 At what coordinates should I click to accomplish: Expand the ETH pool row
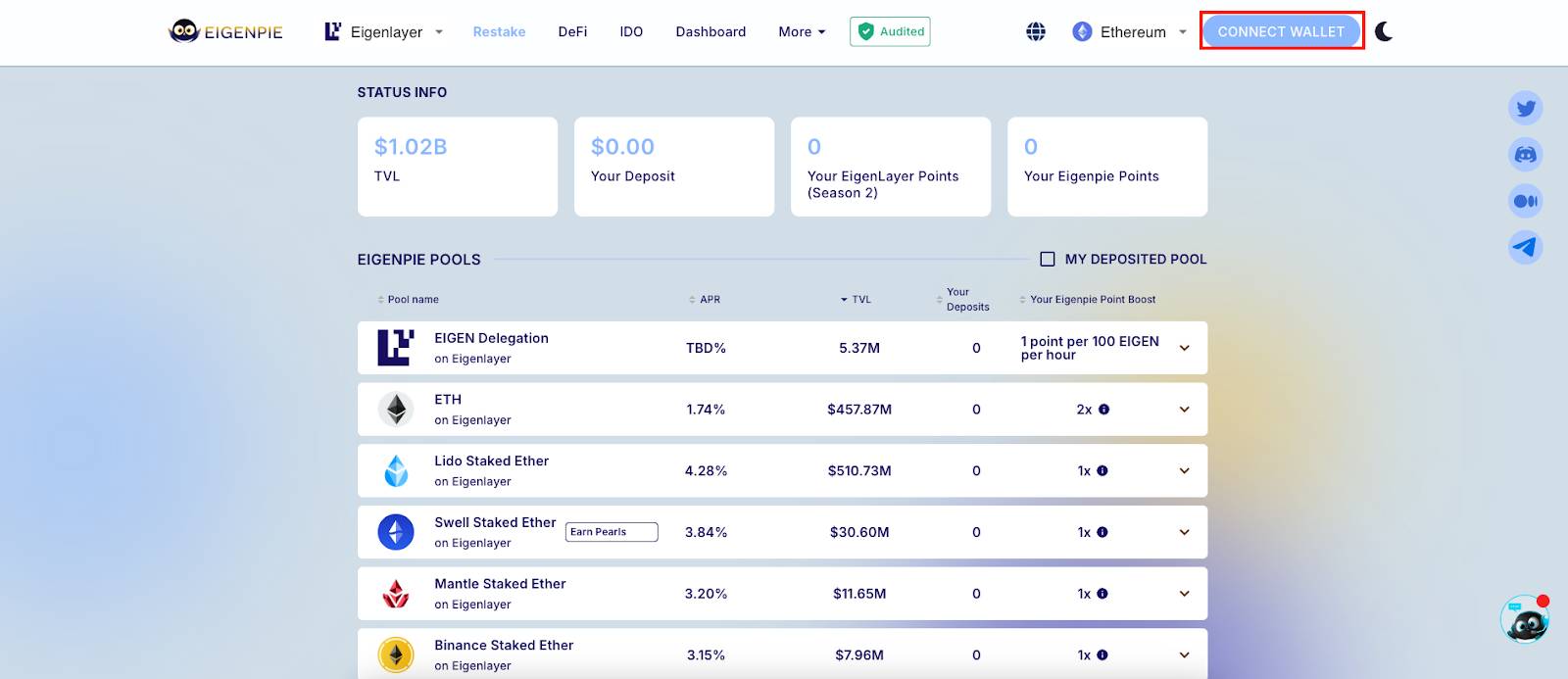coord(1184,410)
